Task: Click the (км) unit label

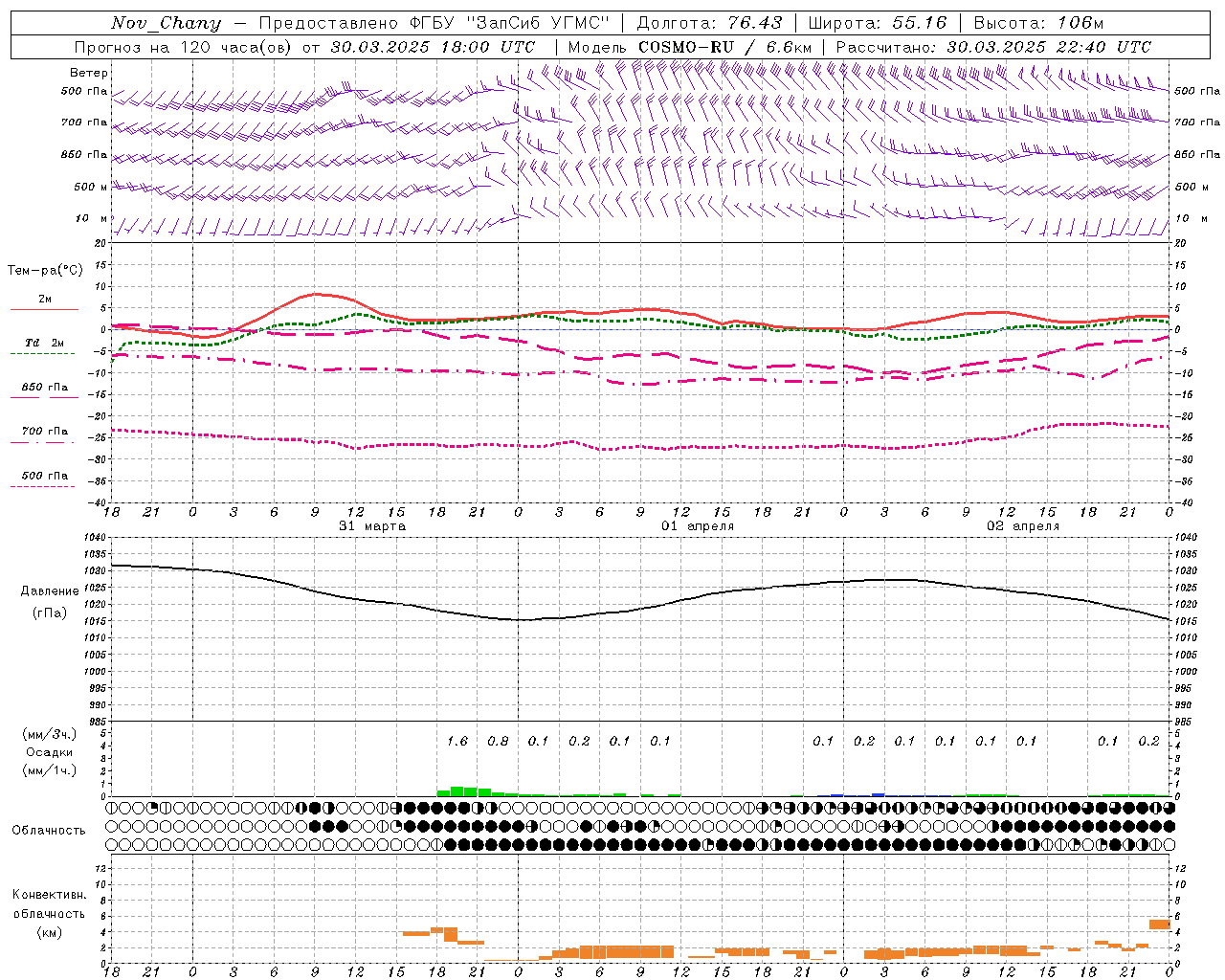Action: click(x=50, y=932)
